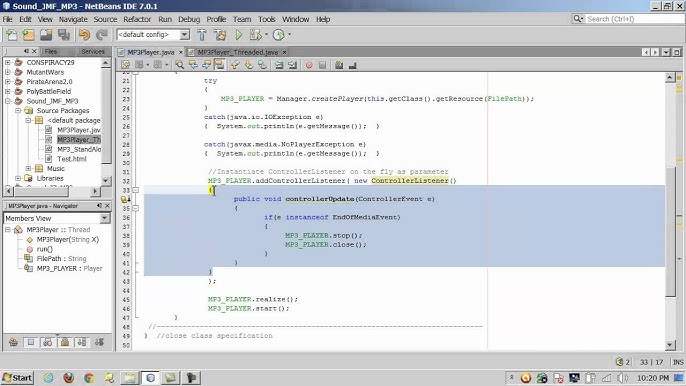
Task: Click the Find Selection magnifier icon
Action: [x=179, y=65]
